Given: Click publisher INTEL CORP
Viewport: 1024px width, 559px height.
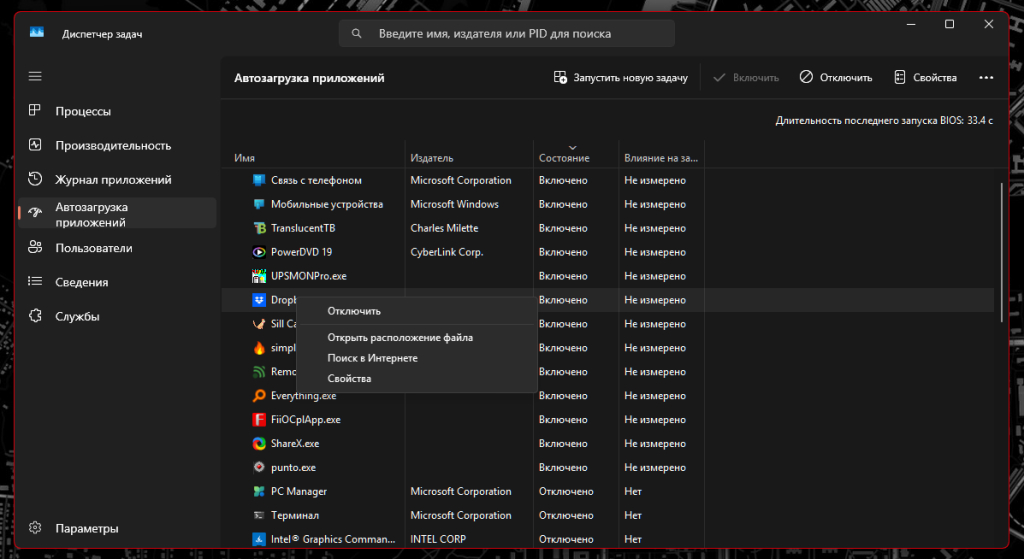Looking at the screenshot, I should [x=438, y=539].
